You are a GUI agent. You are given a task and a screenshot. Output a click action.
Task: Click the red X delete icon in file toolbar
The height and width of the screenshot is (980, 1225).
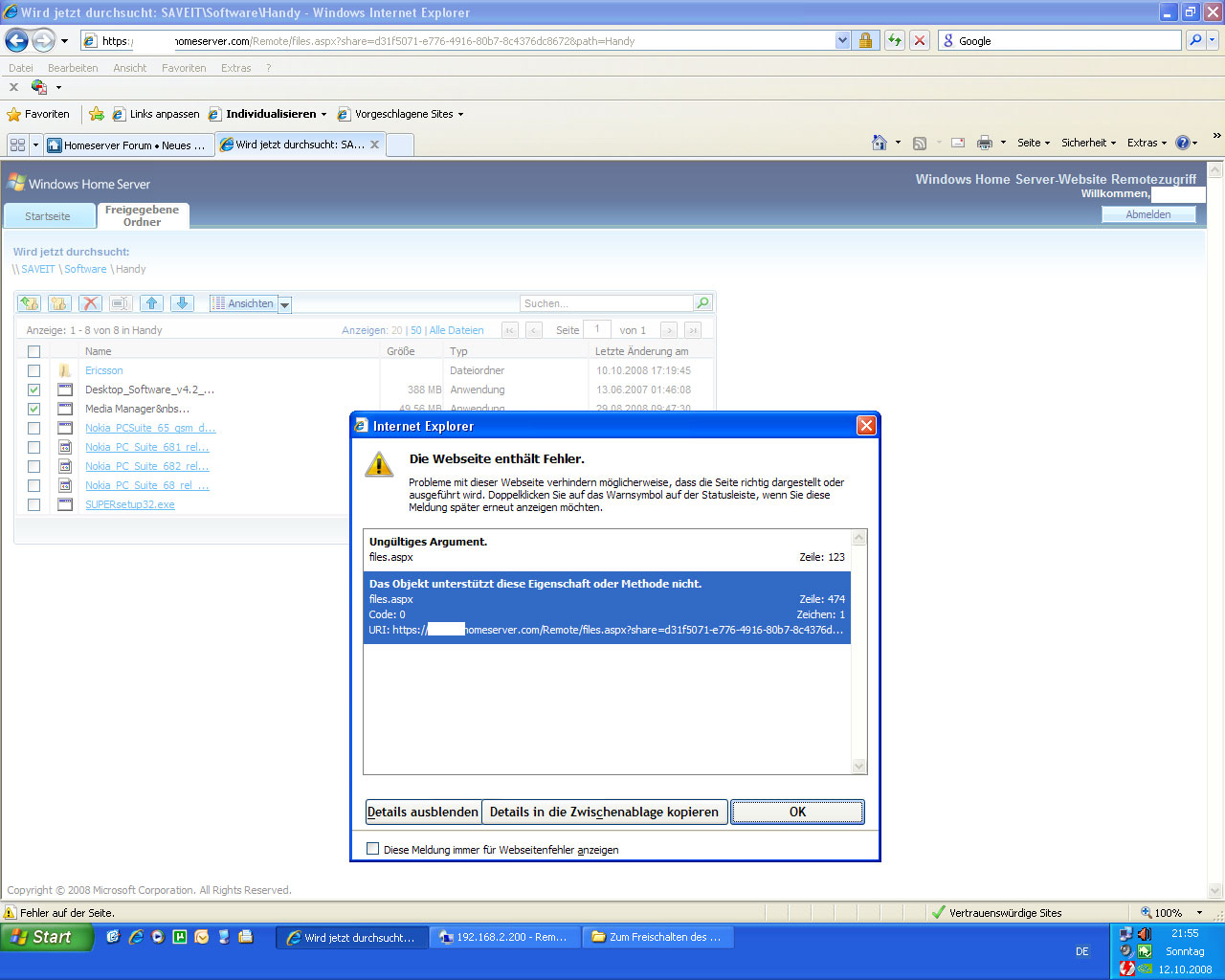[90, 303]
